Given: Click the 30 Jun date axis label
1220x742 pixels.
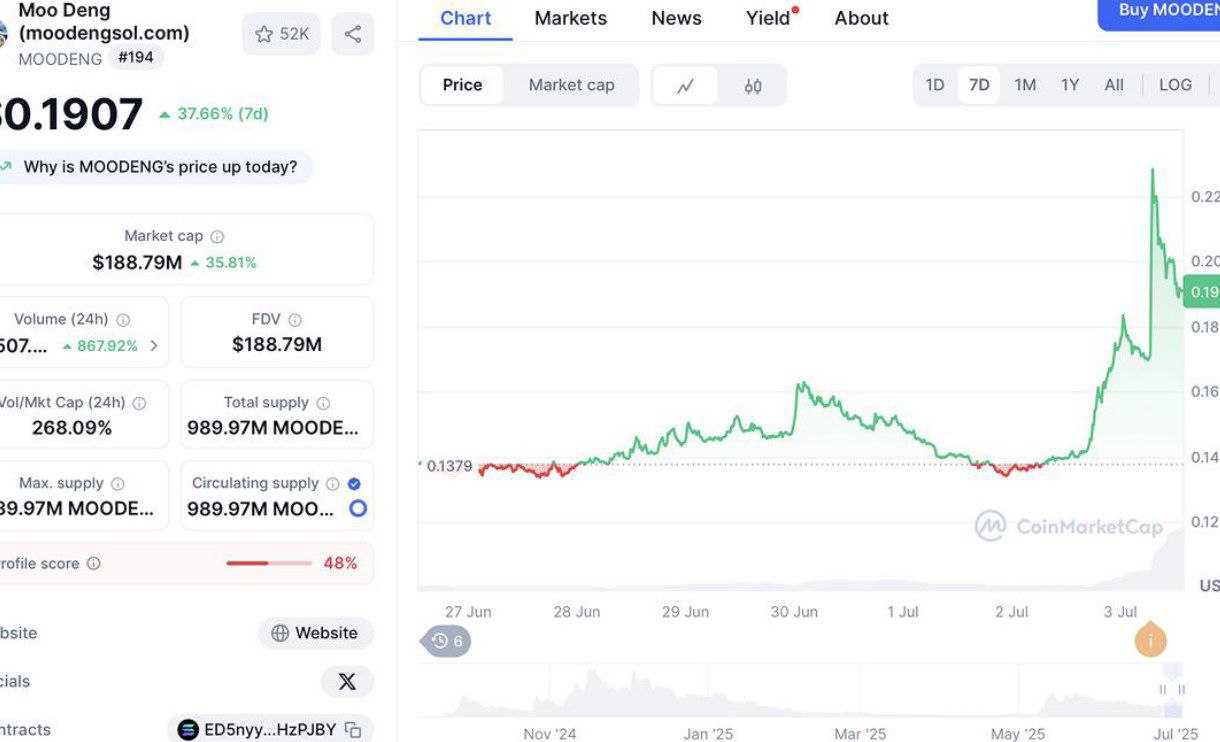Looking at the screenshot, I should point(794,612).
